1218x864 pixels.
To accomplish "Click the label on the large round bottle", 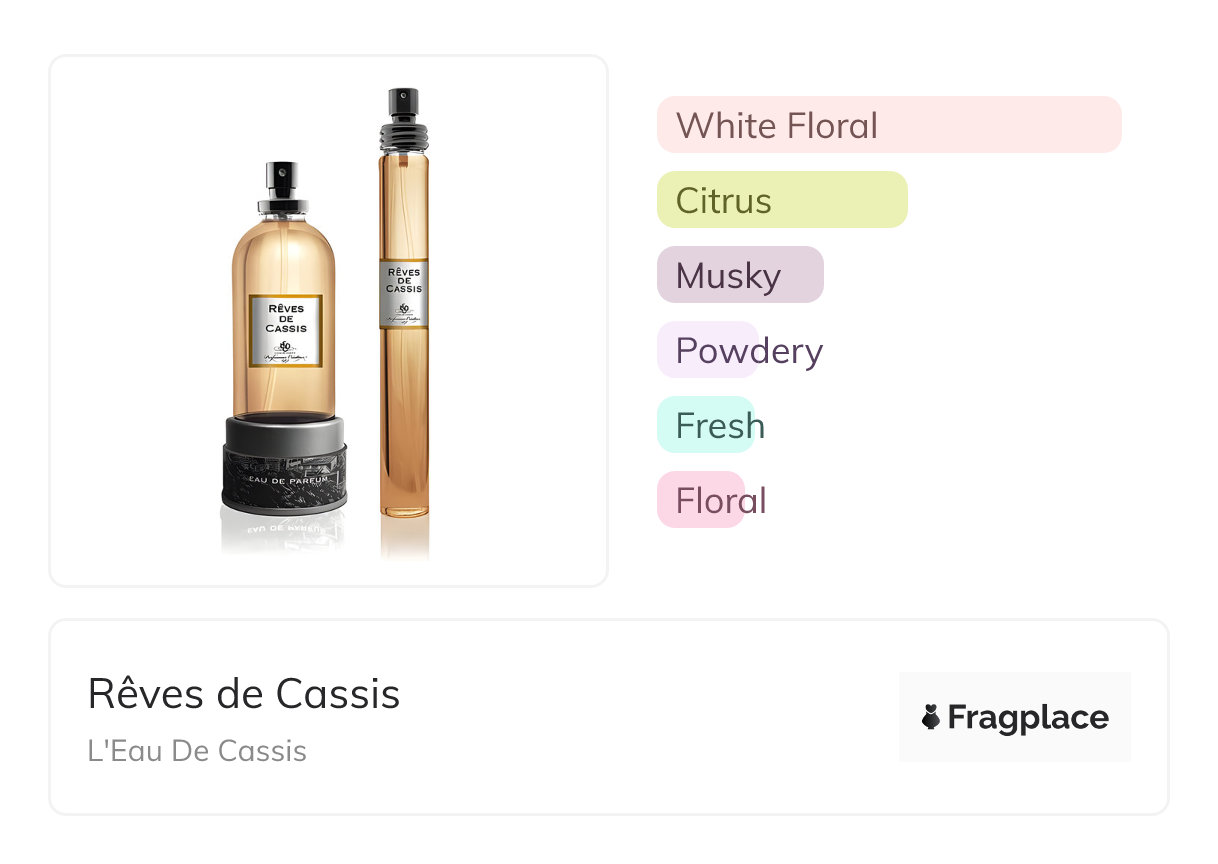I will 285,331.
